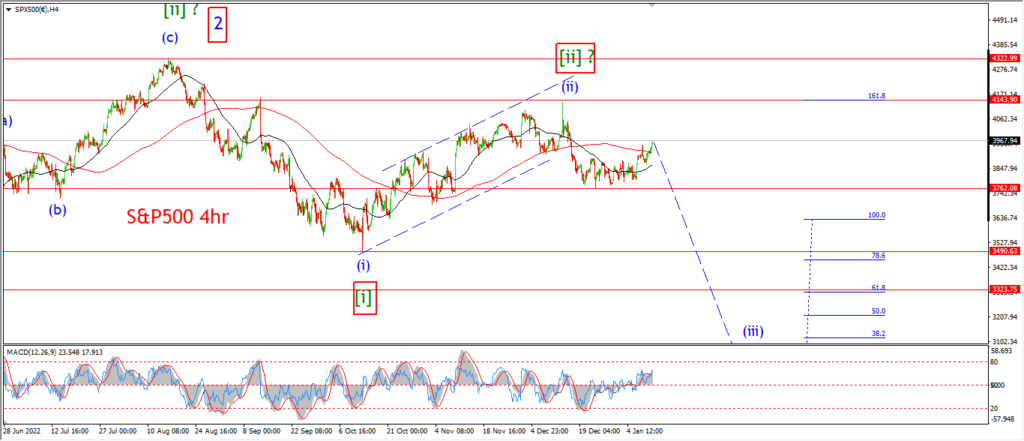Select the chart shift triangle marker at top
This screenshot has width=1024, height=441.
(651, 5)
